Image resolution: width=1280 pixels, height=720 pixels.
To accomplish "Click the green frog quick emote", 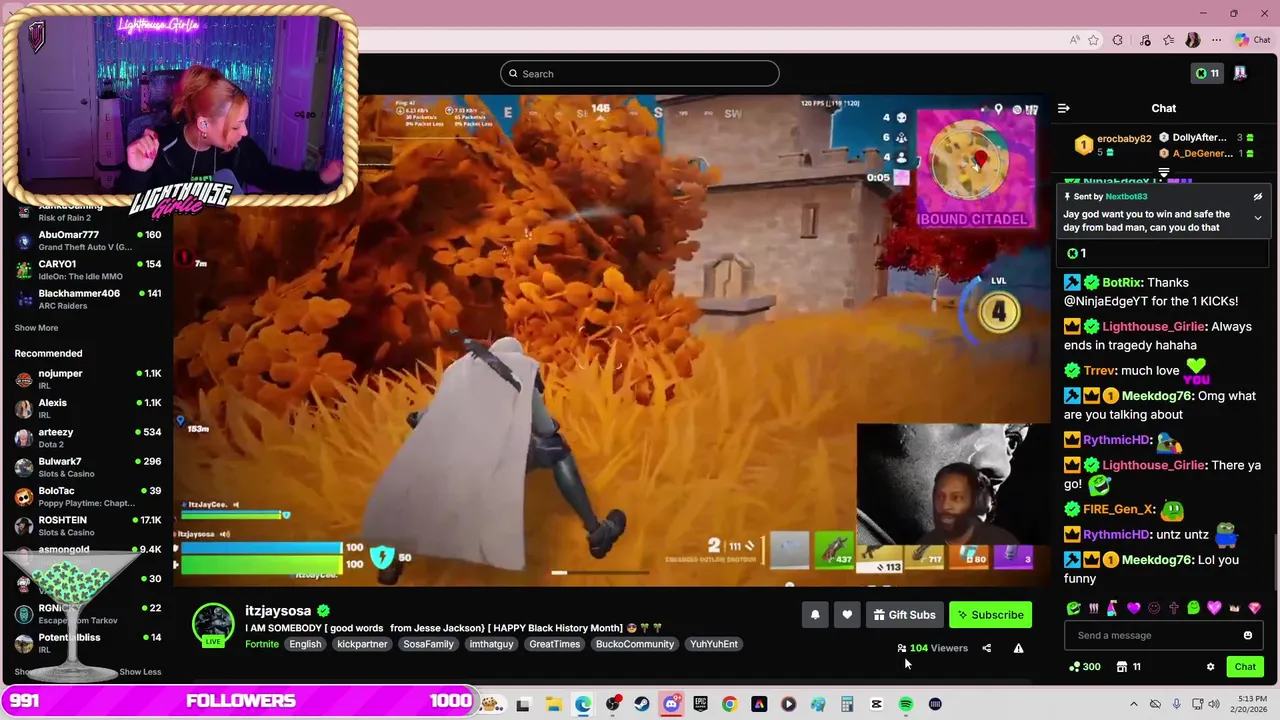I will click(x=1073, y=608).
